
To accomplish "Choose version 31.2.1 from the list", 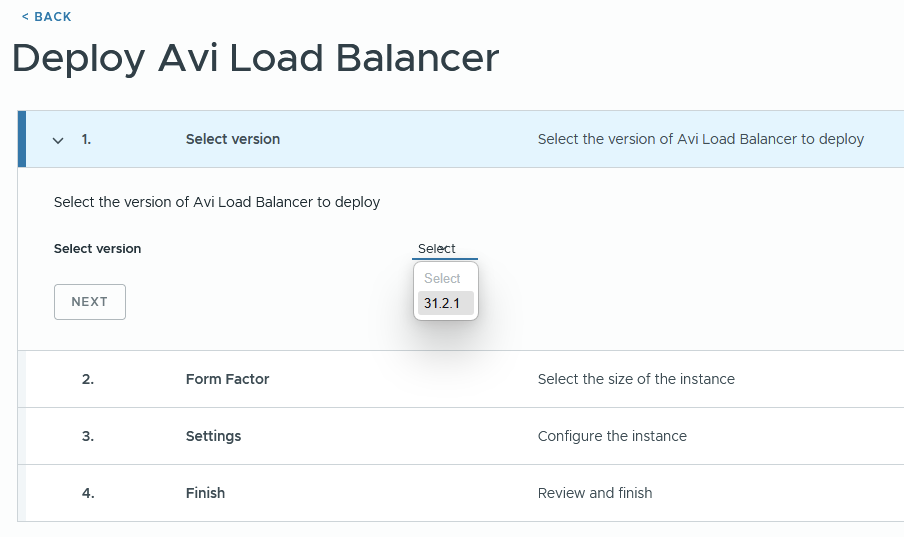I will coord(444,303).
